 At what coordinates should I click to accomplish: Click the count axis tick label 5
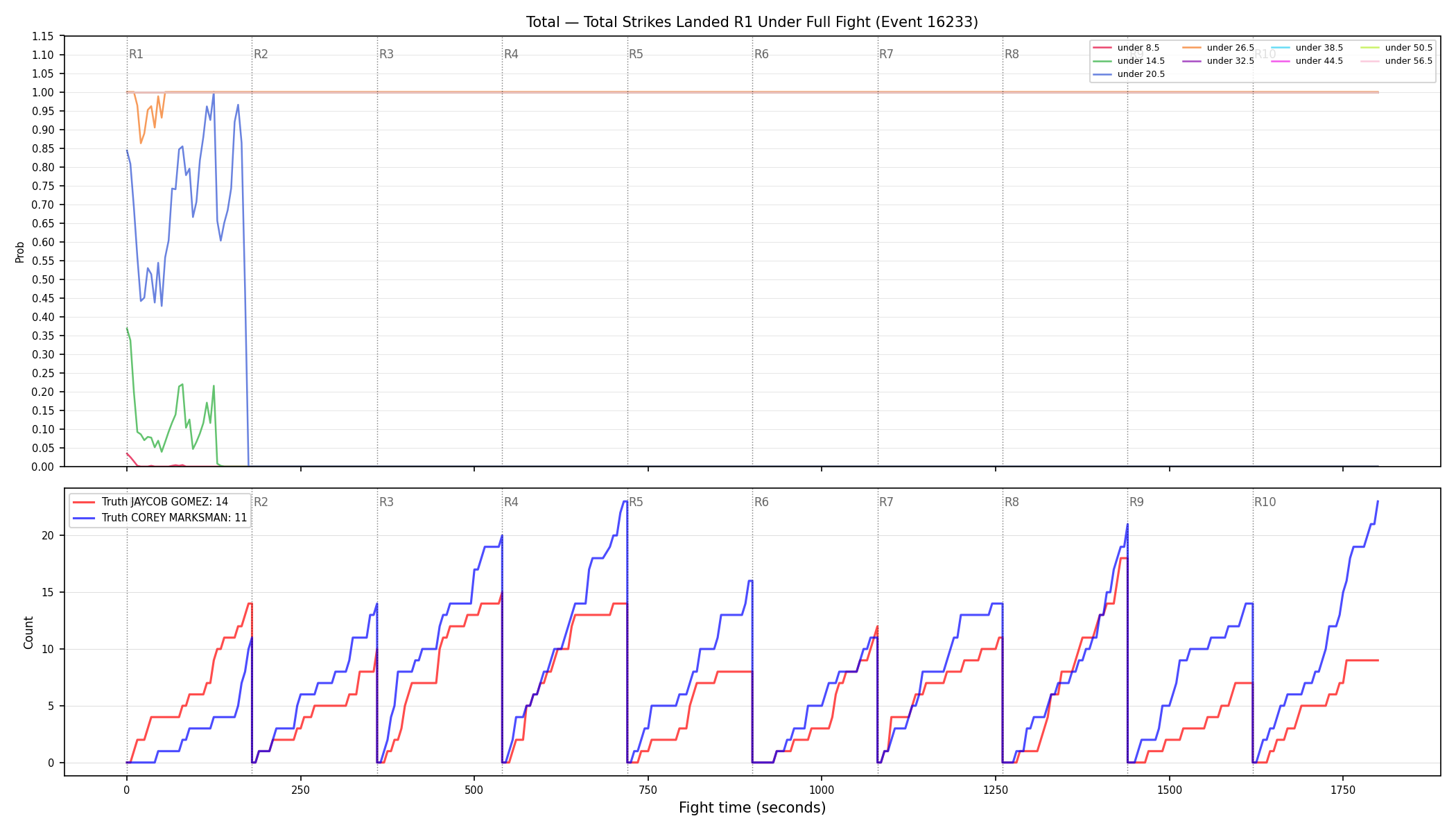[x=51, y=706]
